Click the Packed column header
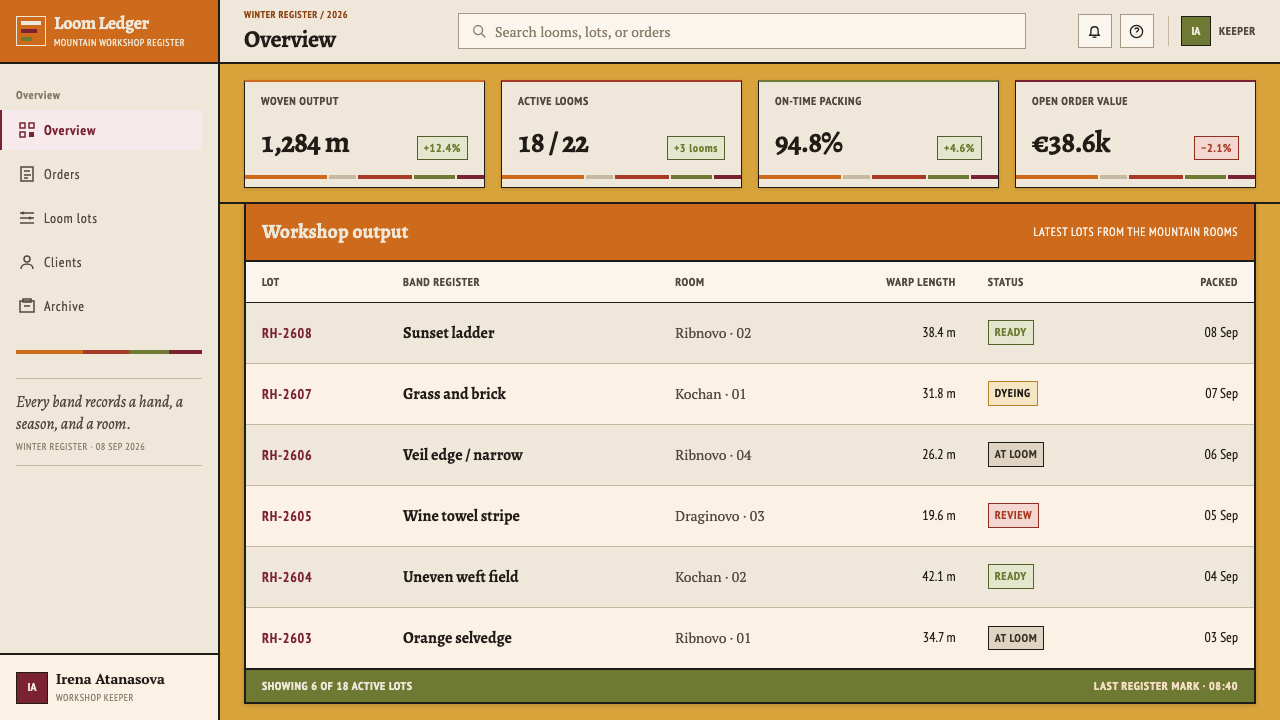Image resolution: width=1280 pixels, height=720 pixels. tap(1219, 282)
